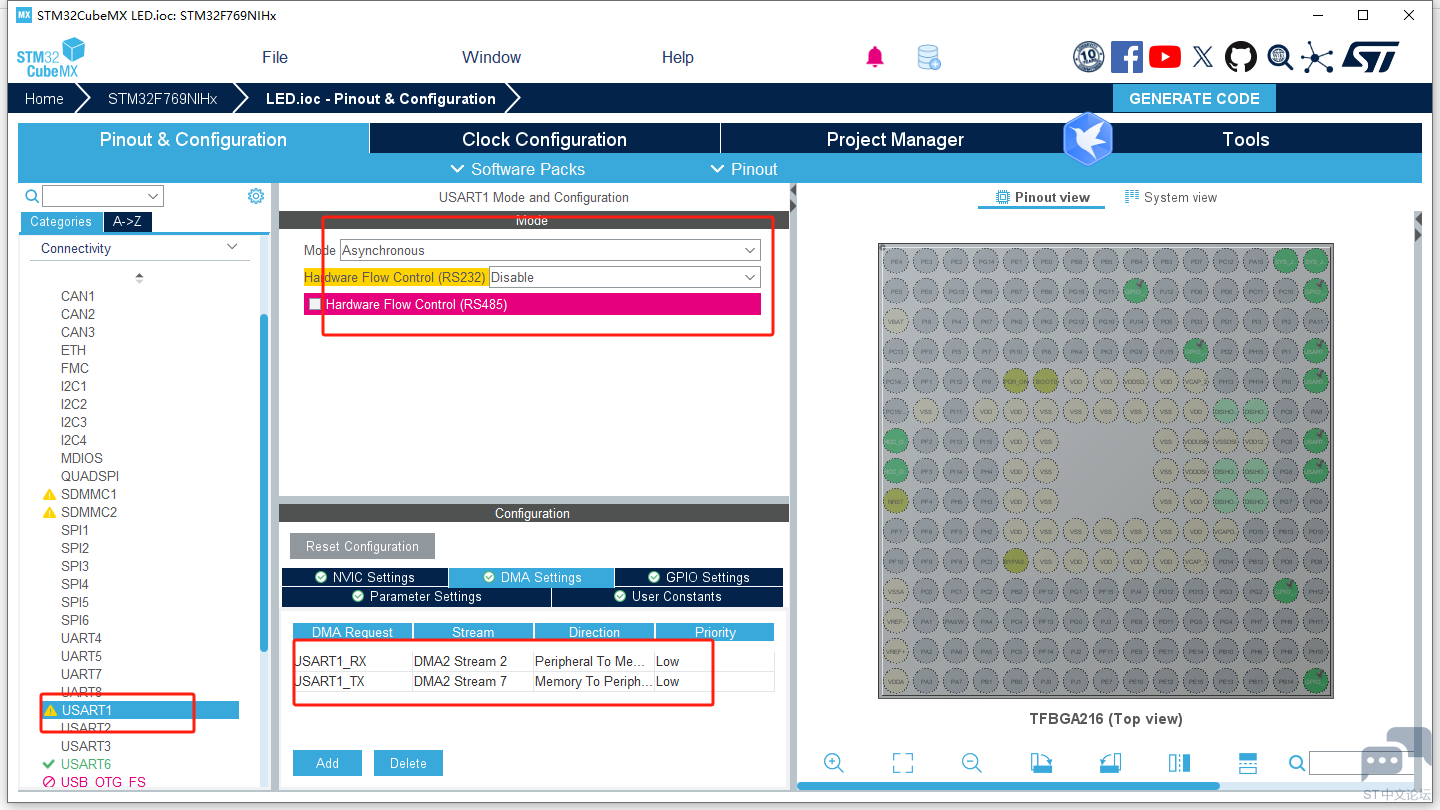Click the sort arrows under Connectivity
Viewport: 1440px width, 810px height.
[139, 277]
